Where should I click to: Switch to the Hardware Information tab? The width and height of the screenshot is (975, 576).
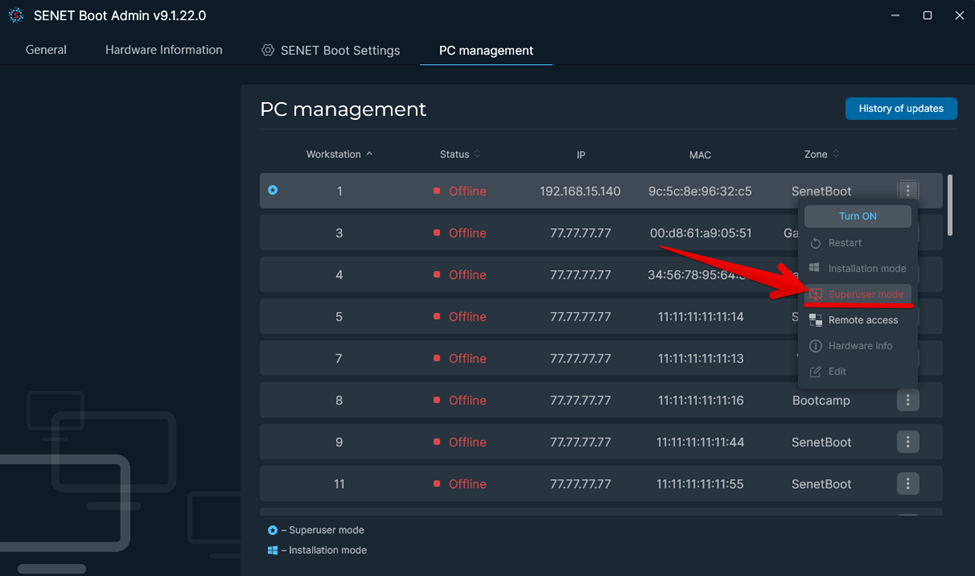[163, 49]
